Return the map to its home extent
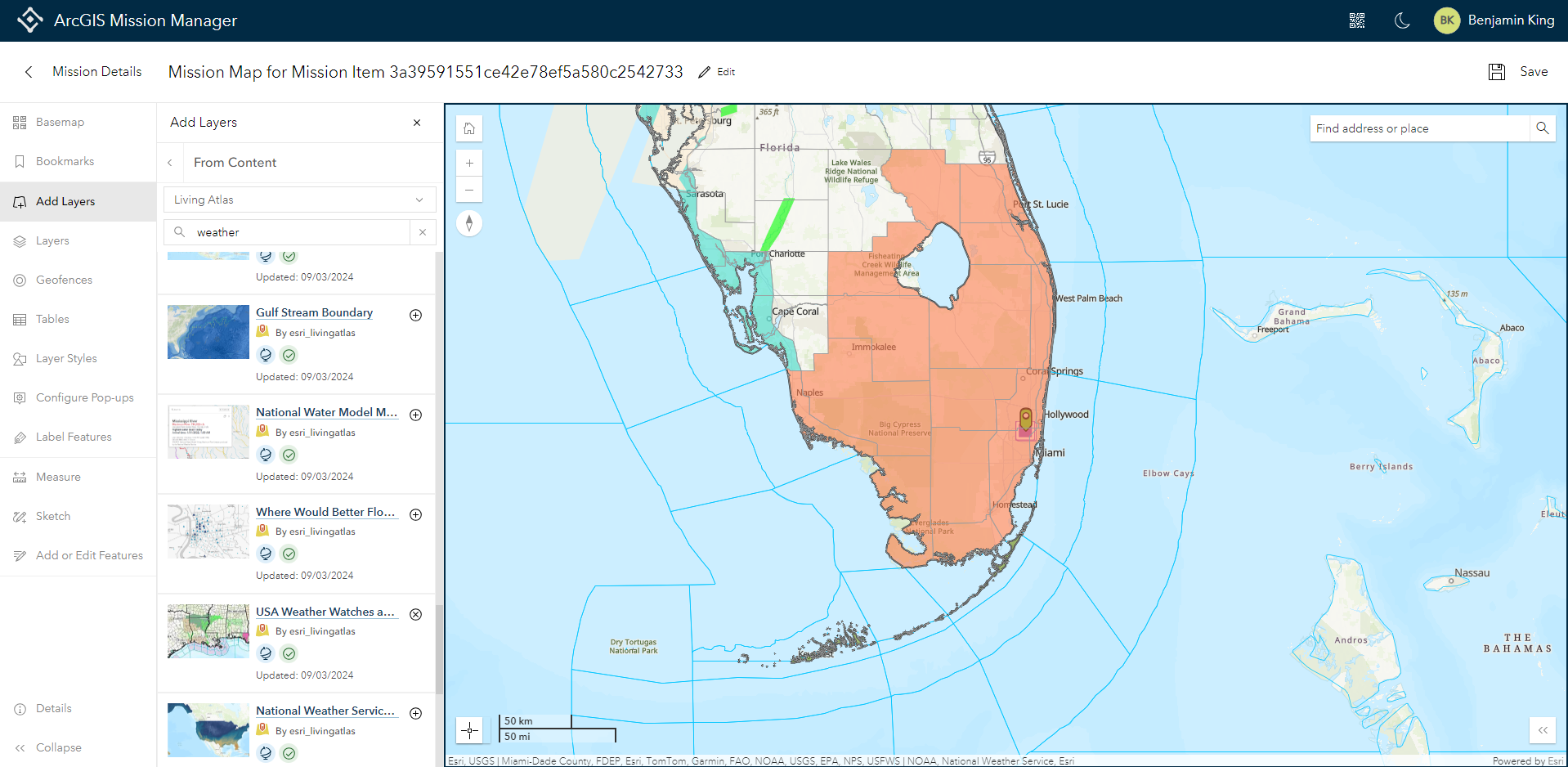This screenshot has height=767, width=1568. pyautogui.click(x=469, y=128)
